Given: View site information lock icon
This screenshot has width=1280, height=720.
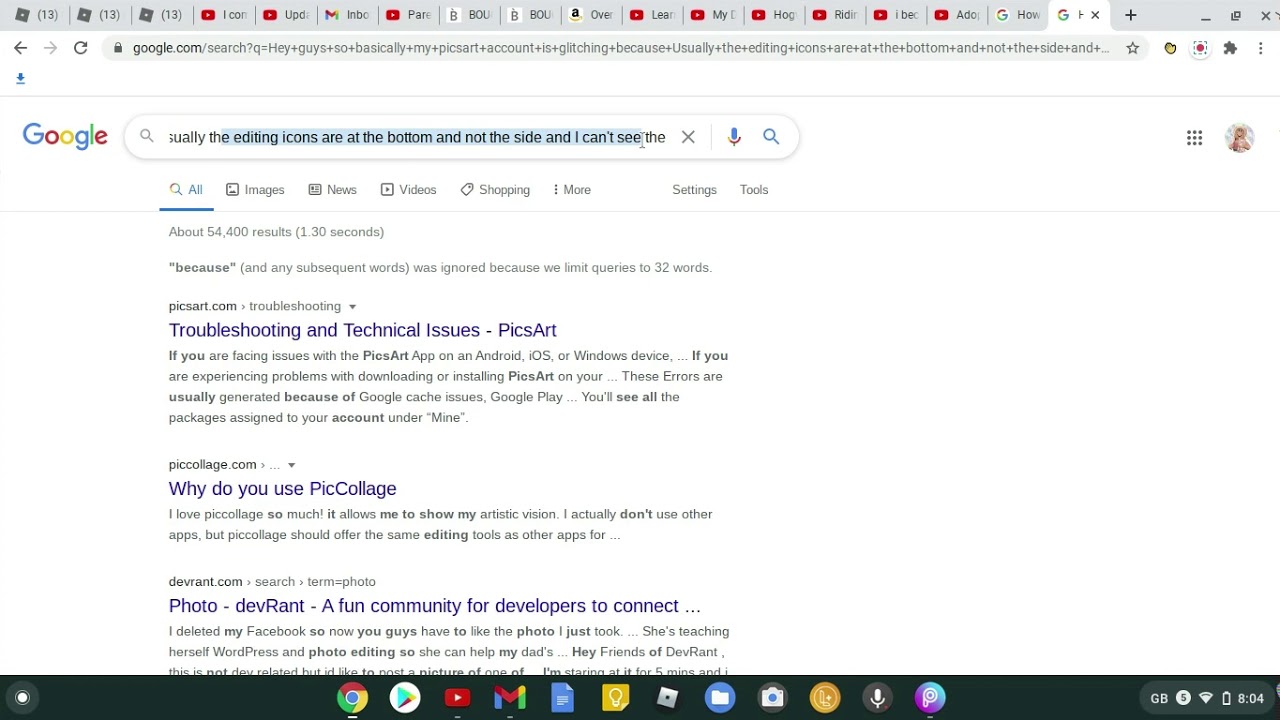Looking at the screenshot, I should 119,48.
